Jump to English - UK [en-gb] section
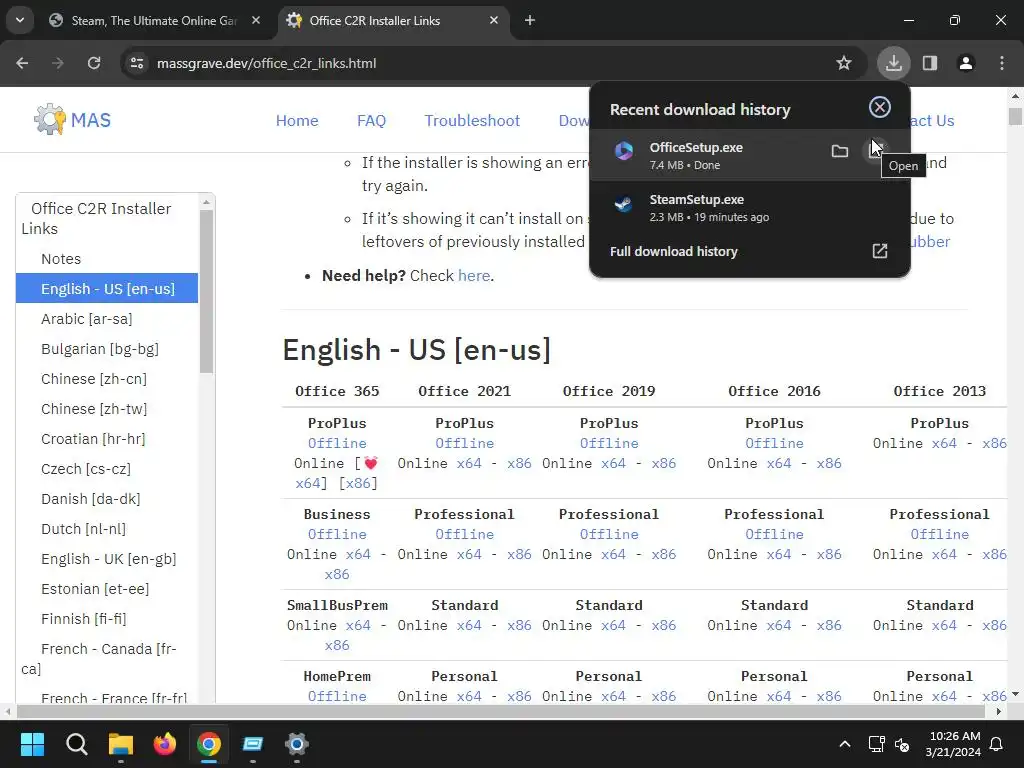Viewport: 1024px width, 768px height. [x=108, y=559]
